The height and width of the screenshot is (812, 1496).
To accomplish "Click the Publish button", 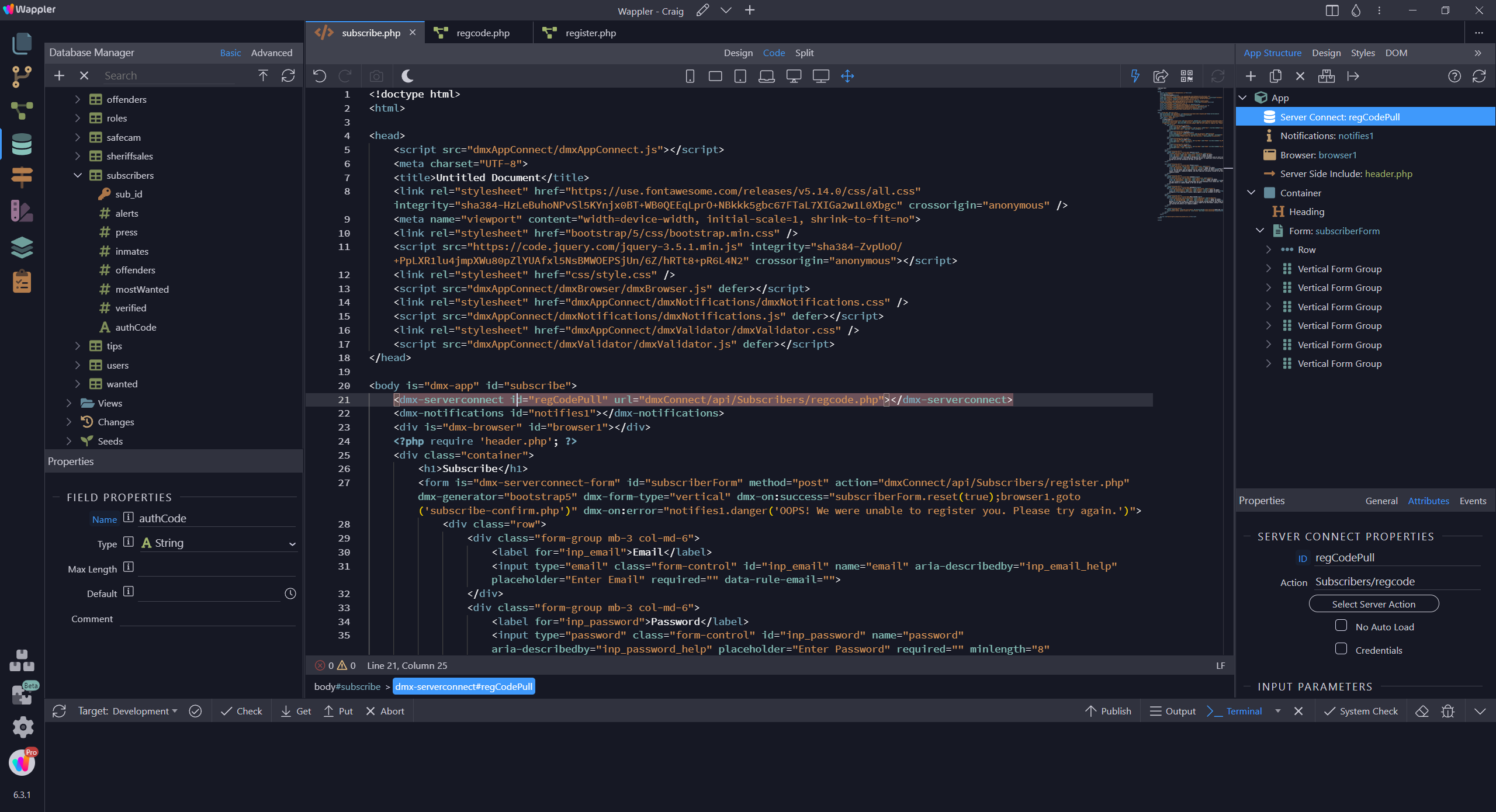I will pos(1108,711).
